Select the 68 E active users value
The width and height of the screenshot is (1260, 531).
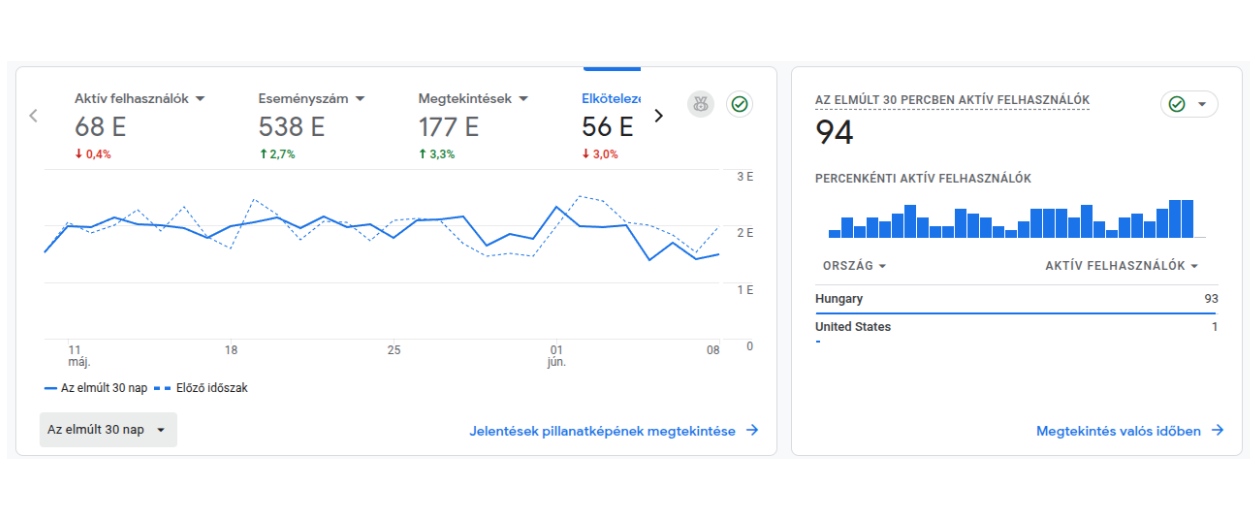100,128
